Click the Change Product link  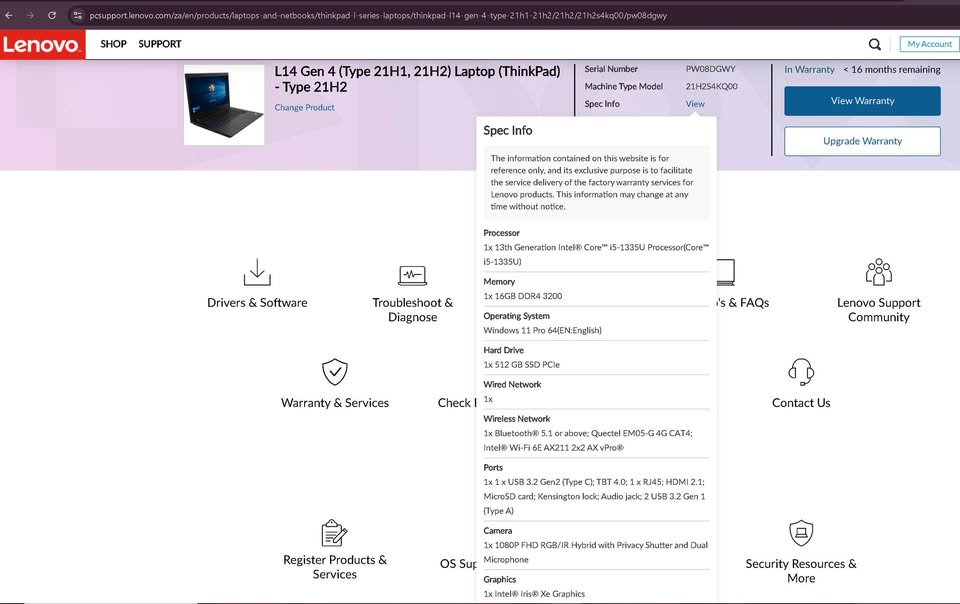point(304,108)
